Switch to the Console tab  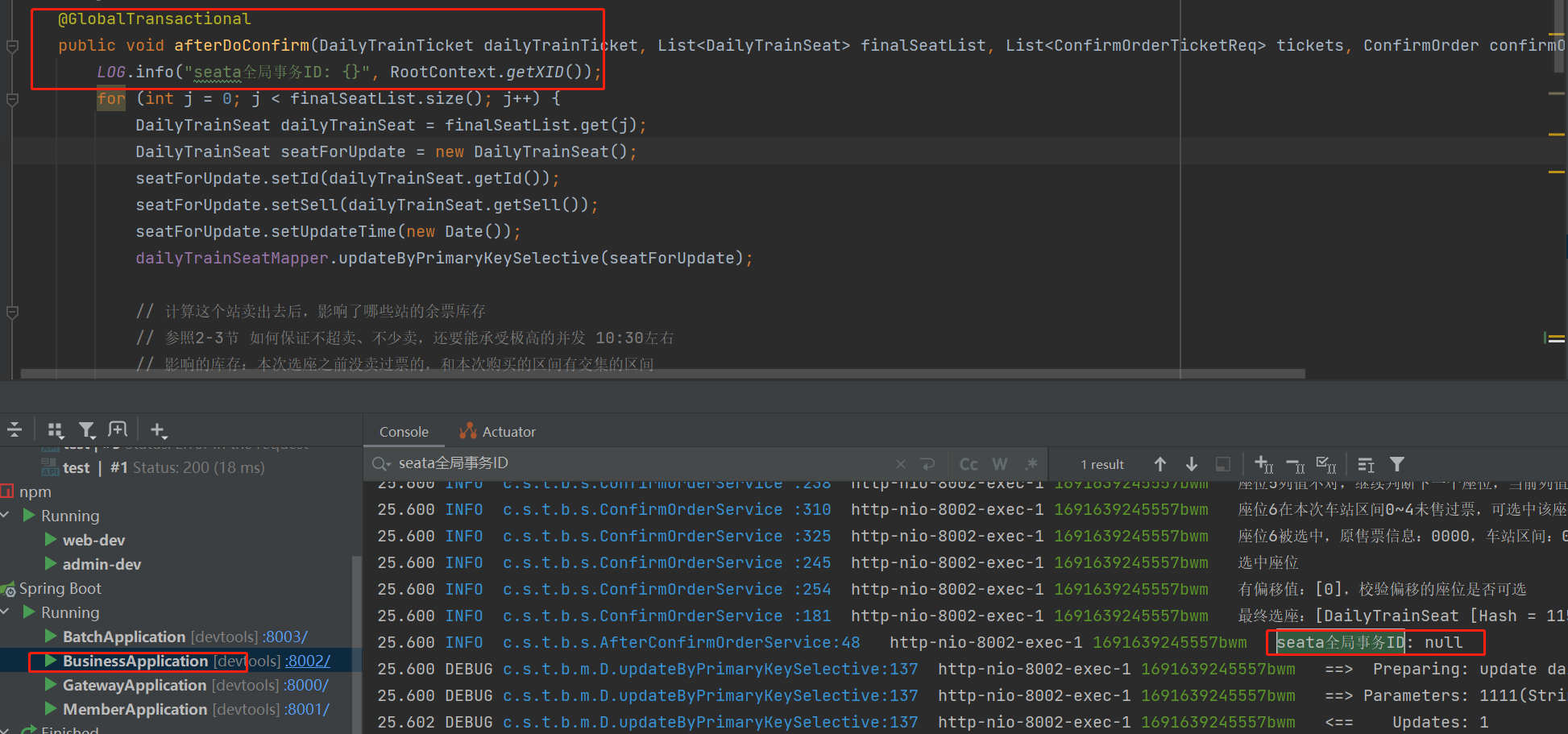coord(404,432)
